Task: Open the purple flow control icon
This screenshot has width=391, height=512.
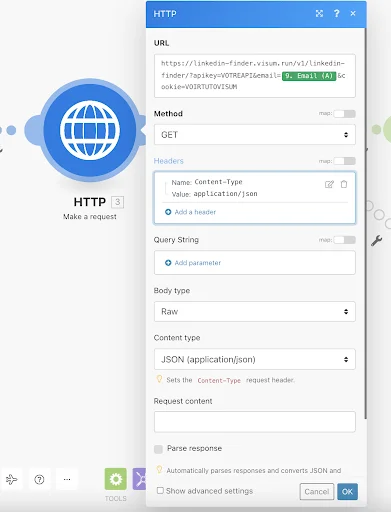Action: 139,479
